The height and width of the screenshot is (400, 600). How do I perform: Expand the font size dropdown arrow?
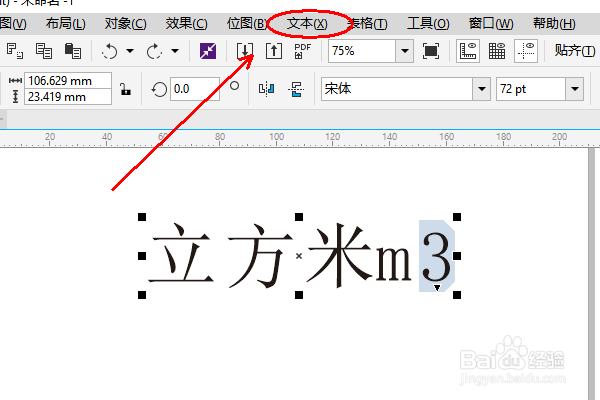(x=575, y=89)
